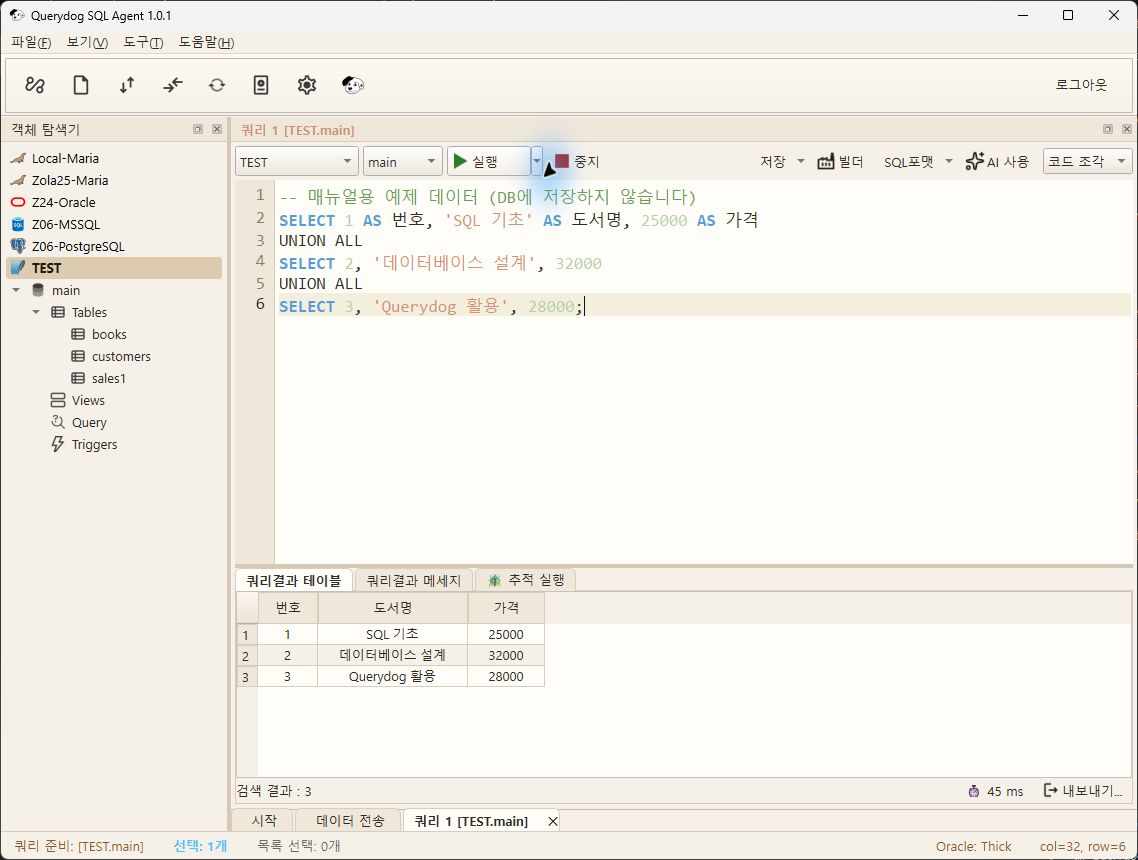The width and height of the screenshot is (1138, 860).
Task: Select Zola25-Maria connection
Action: pyautogui.click(x=70, y=180)
